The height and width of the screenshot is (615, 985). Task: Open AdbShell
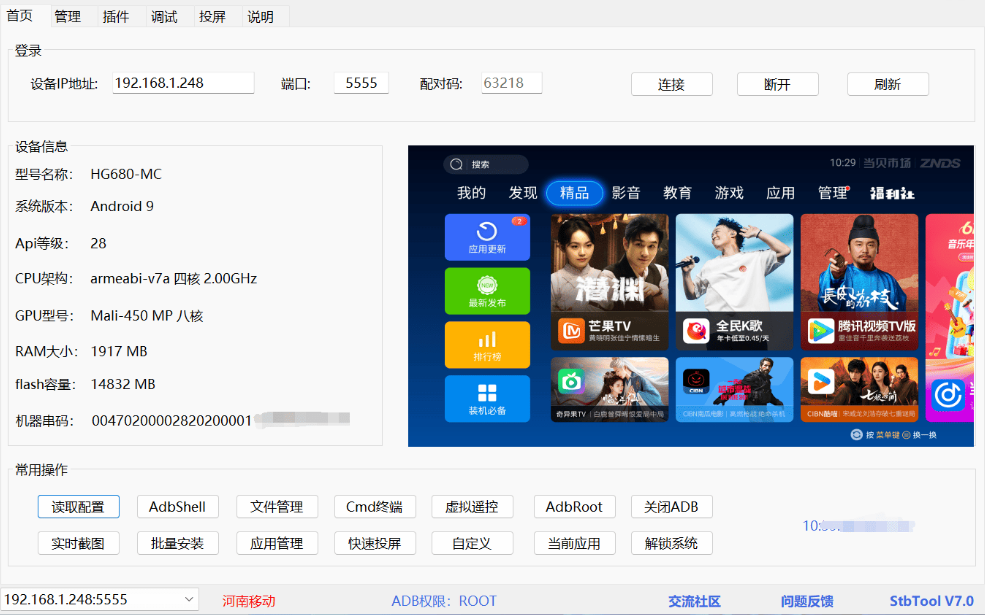click(177, 507)
